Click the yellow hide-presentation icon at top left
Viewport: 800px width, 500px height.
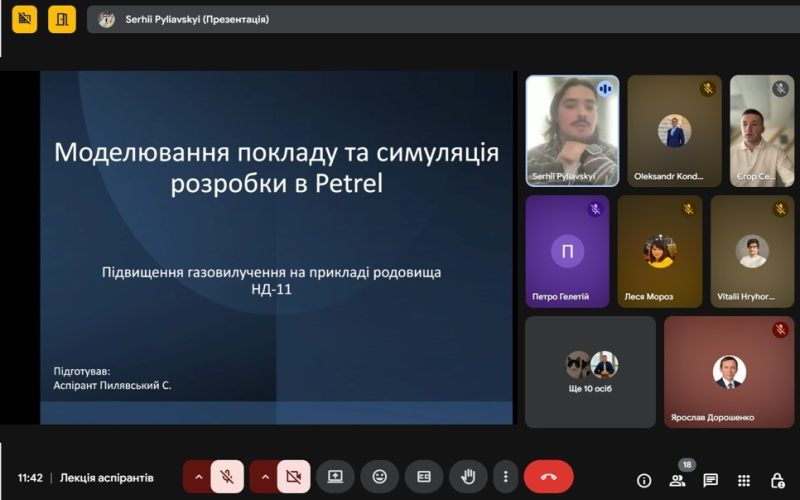24,19
